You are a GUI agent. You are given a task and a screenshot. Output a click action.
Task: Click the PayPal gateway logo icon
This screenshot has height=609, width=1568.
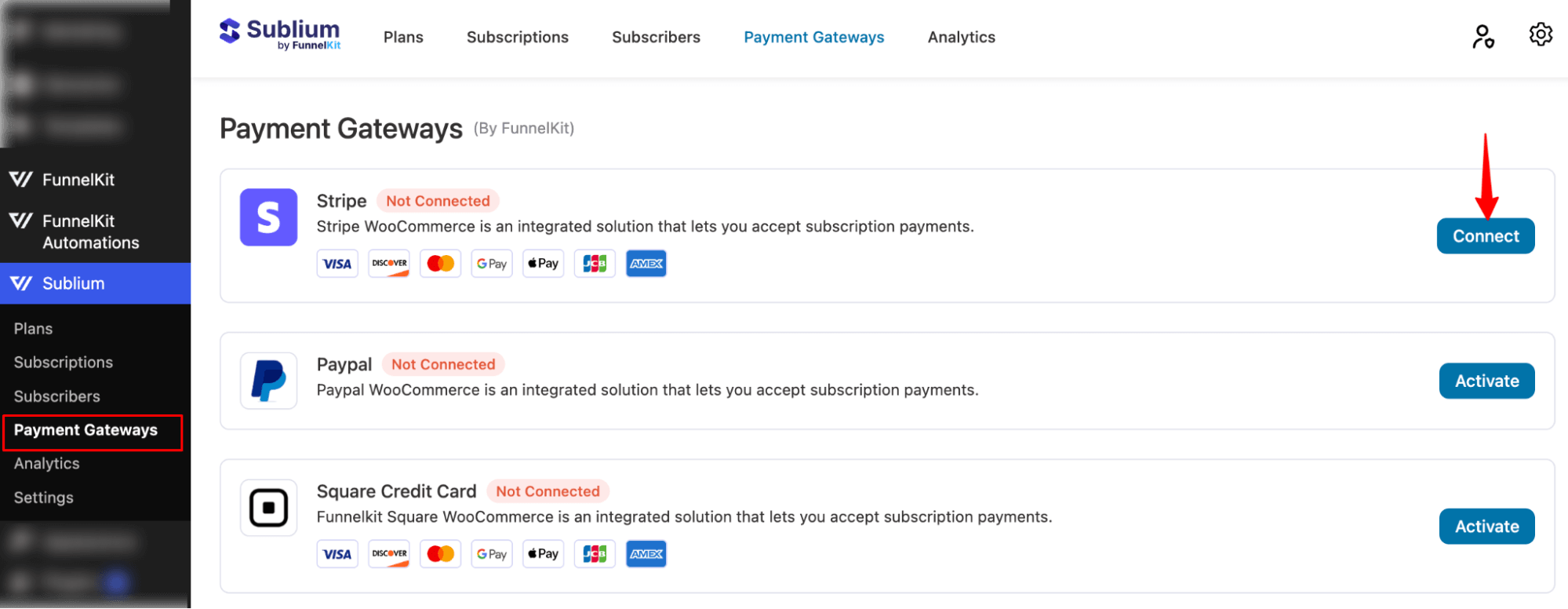(268, 381)
